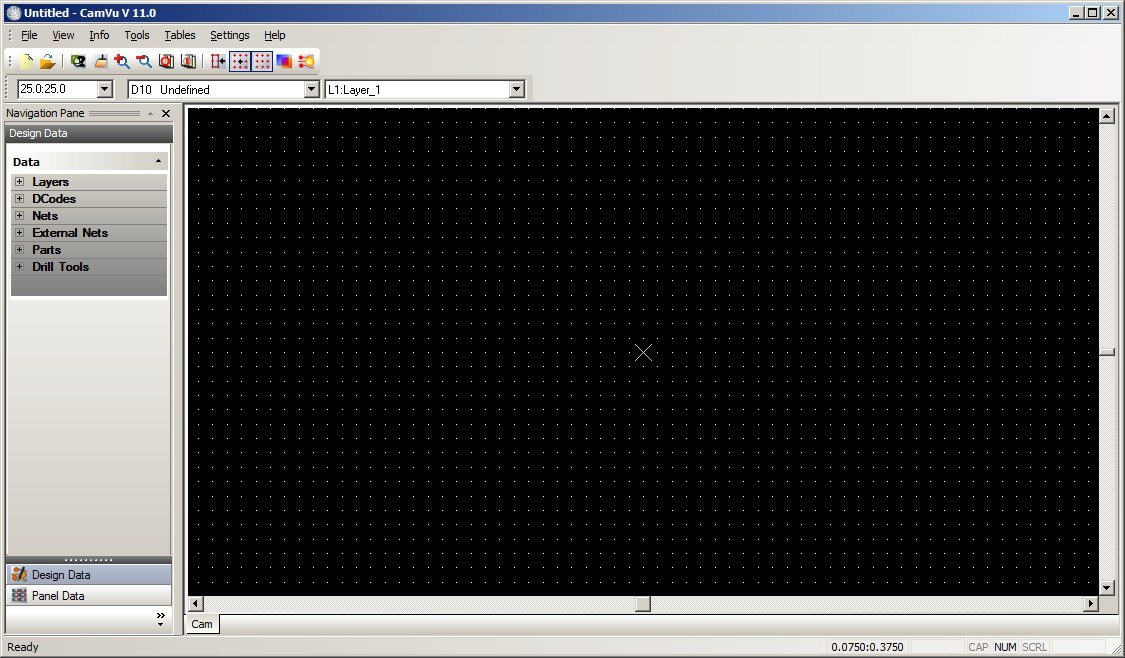Click the vertical scrollbar down arrow
1125x658 pixels.
click(1106, 588)
